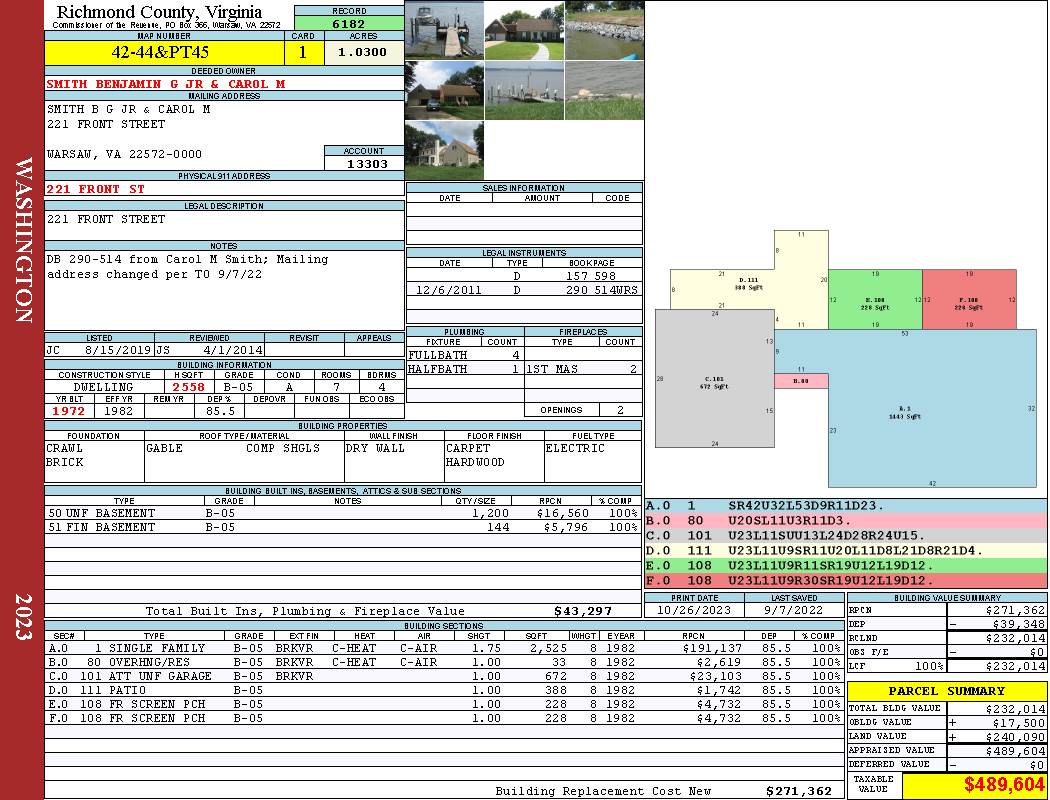Screen dimensions: 1050x800
Task: Open the rocky shoreline photo thumbnail
Action: (x=605, y=30)
